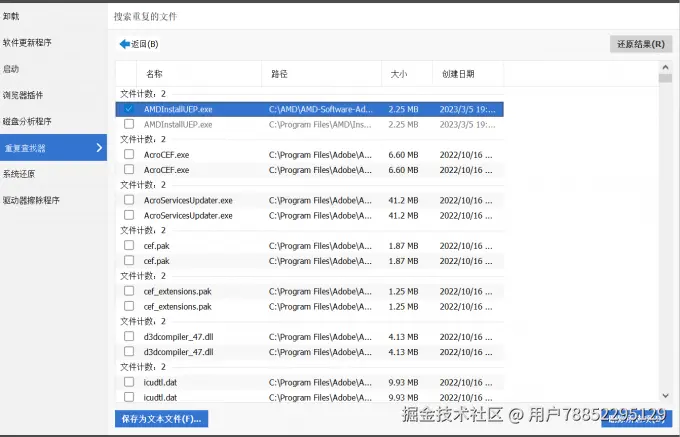Go back using the 返回(B) arrow button
Screen dimensions: 680x437
(x=139, y=44)
